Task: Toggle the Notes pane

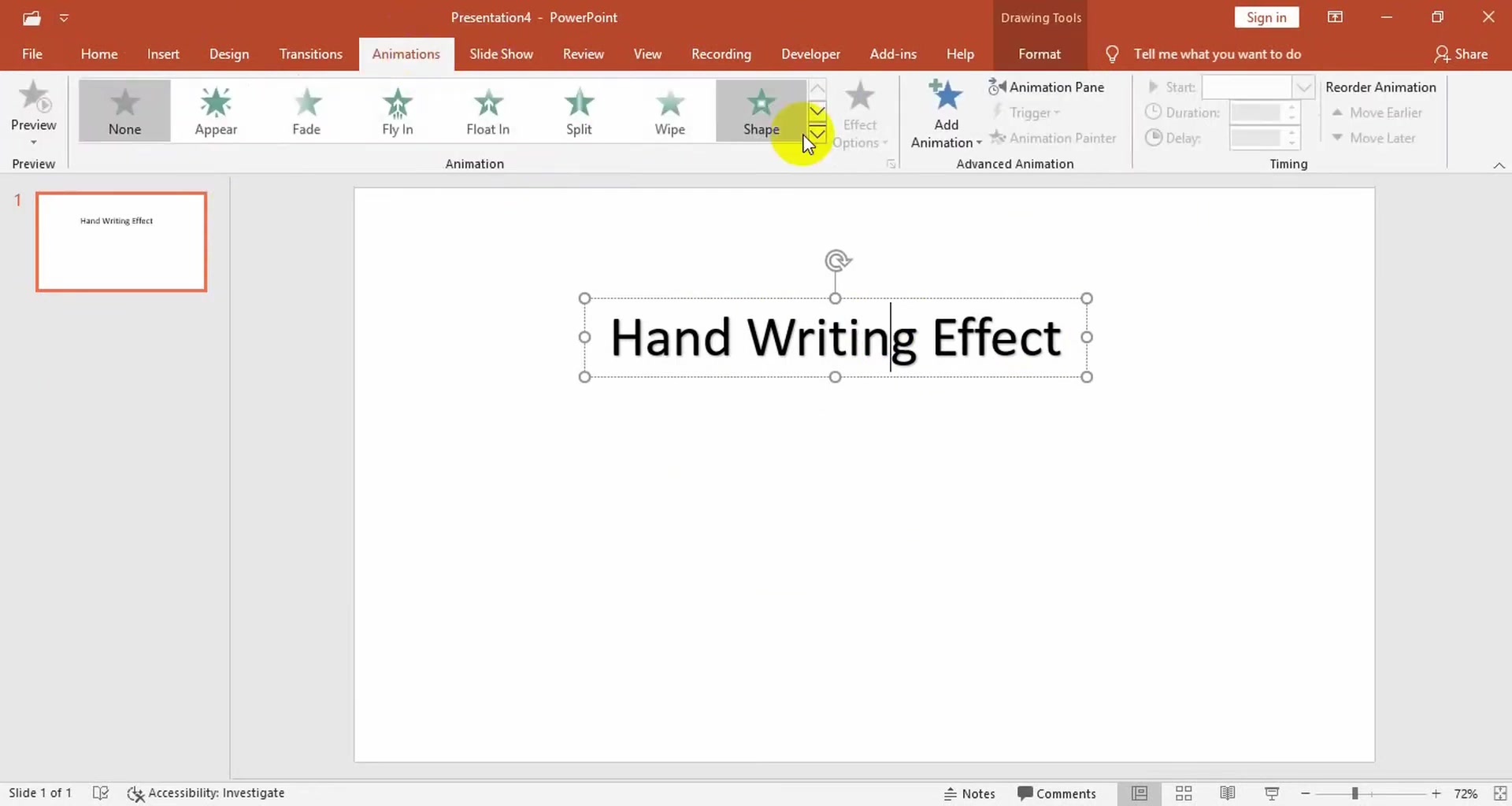Action: point(969,793)
